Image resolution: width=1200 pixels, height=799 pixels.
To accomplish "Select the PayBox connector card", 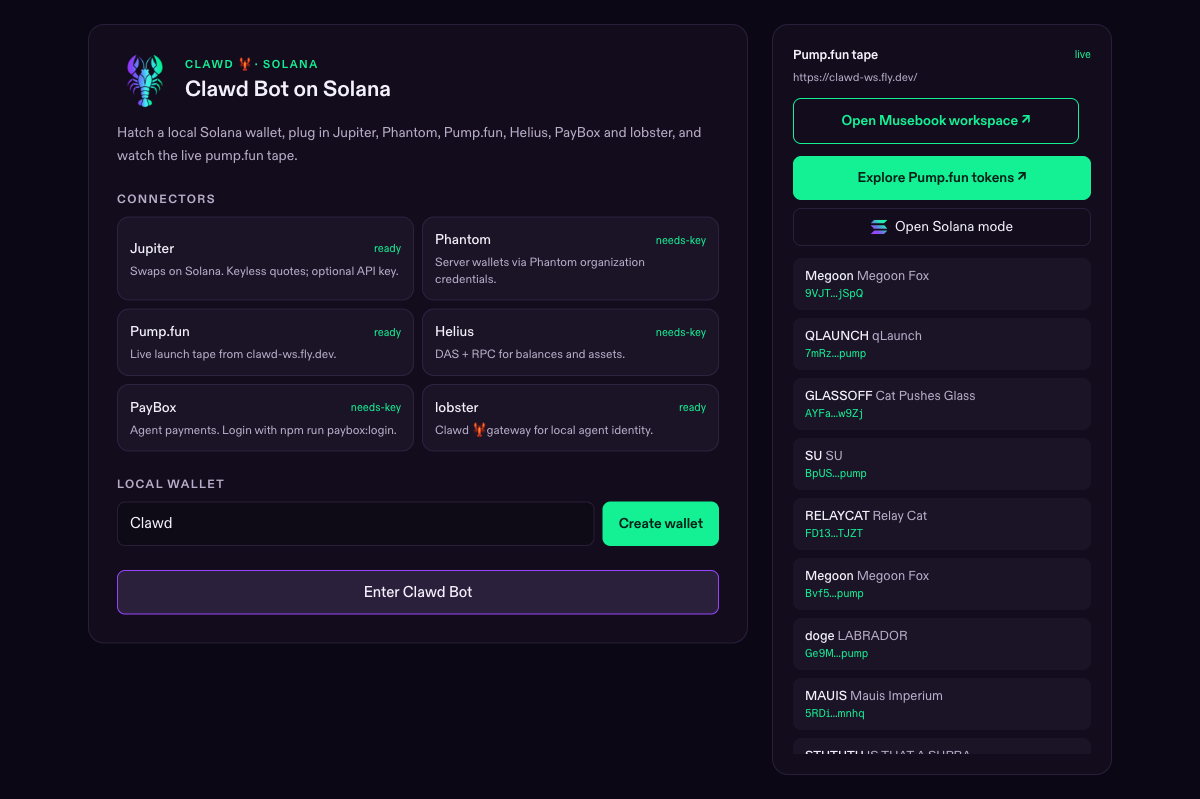I will (x=265, y=418).
